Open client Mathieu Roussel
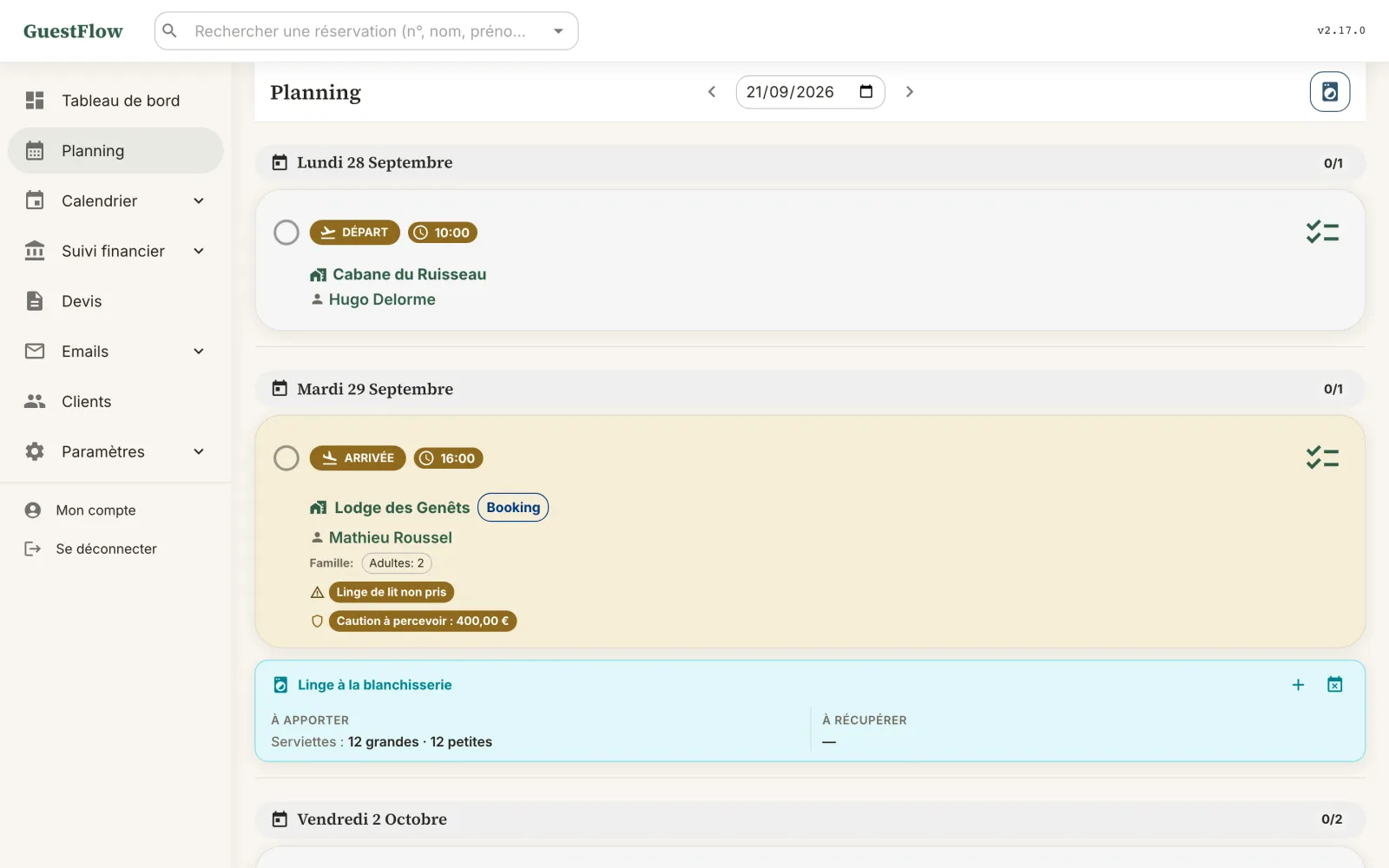The height and width of the screenshot is (868, 1389). tap(390, 537)
